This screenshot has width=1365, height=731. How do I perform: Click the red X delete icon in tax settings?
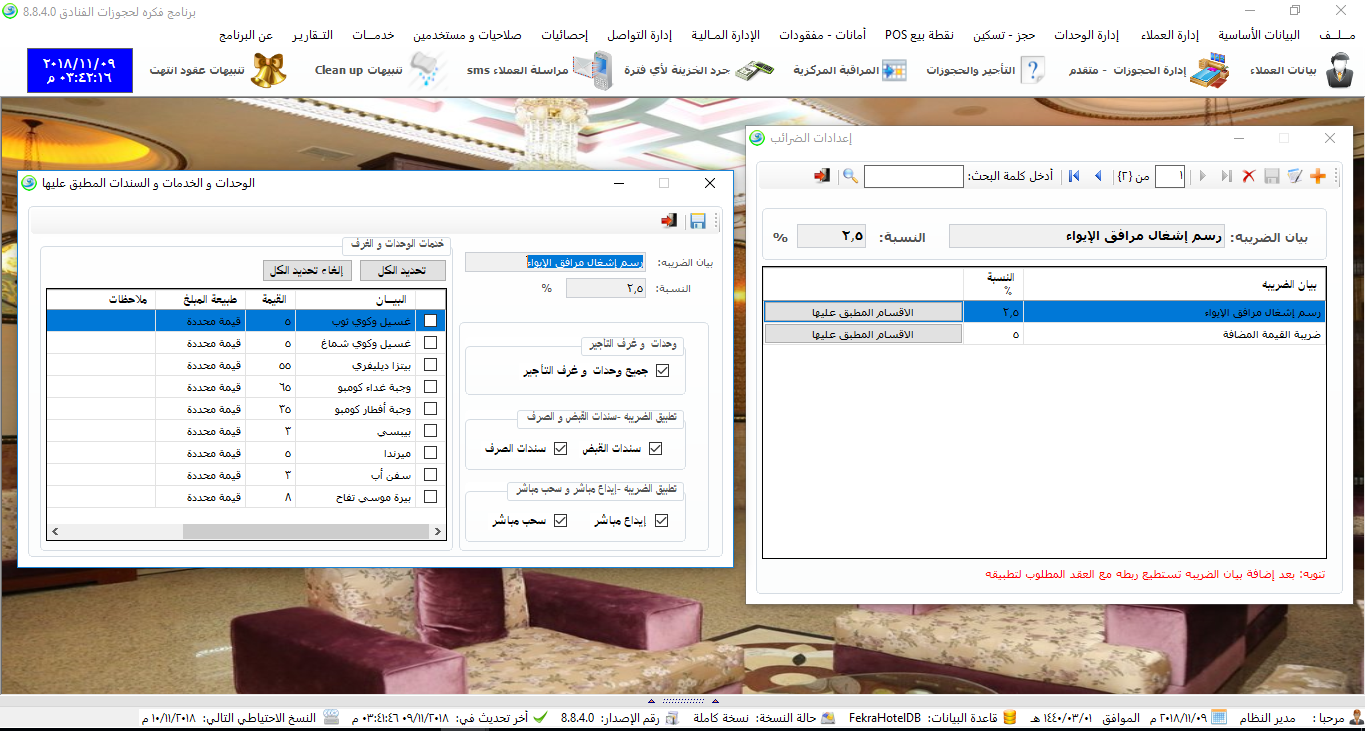tap(1248, 176)
